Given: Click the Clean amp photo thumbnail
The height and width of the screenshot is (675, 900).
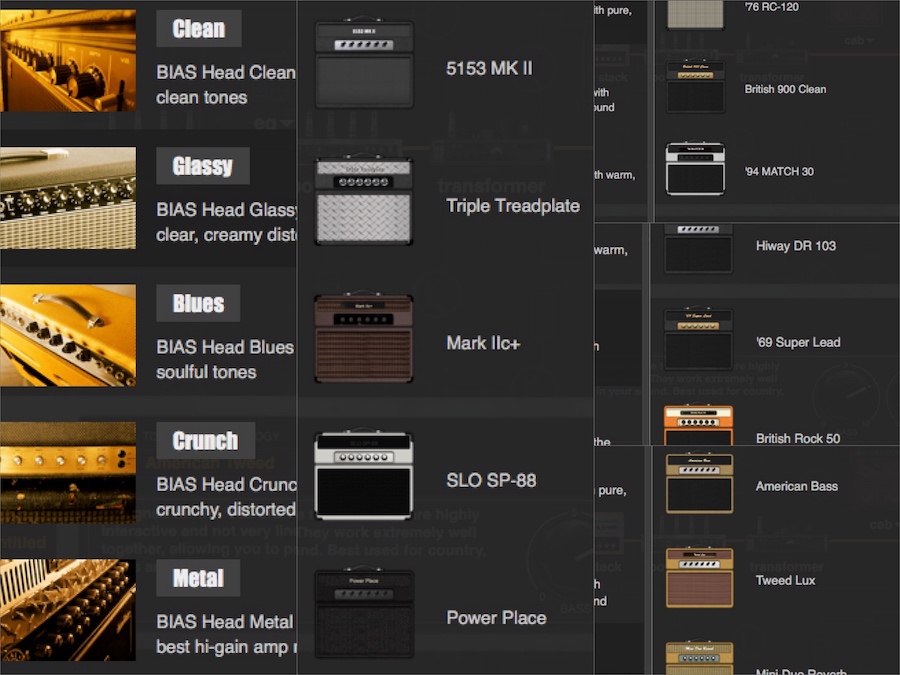Looking at the screenshot, I should 68,60.
